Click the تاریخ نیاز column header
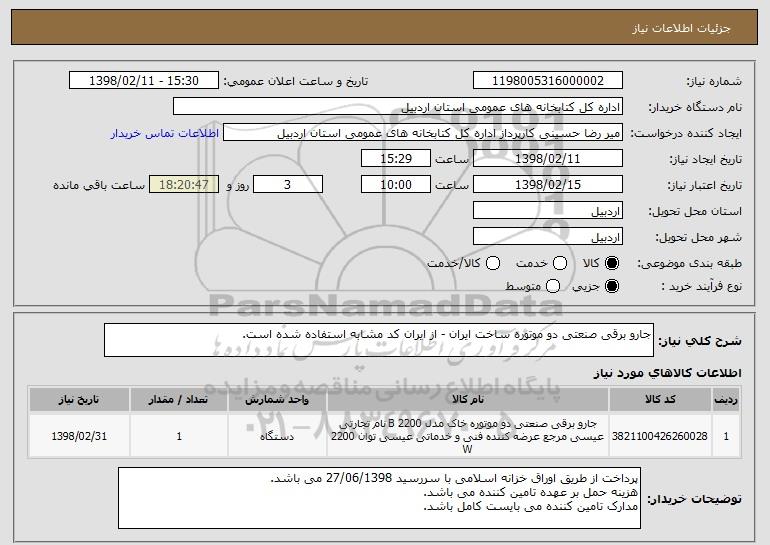Screen dimensions: 770x545 point(79,400)
